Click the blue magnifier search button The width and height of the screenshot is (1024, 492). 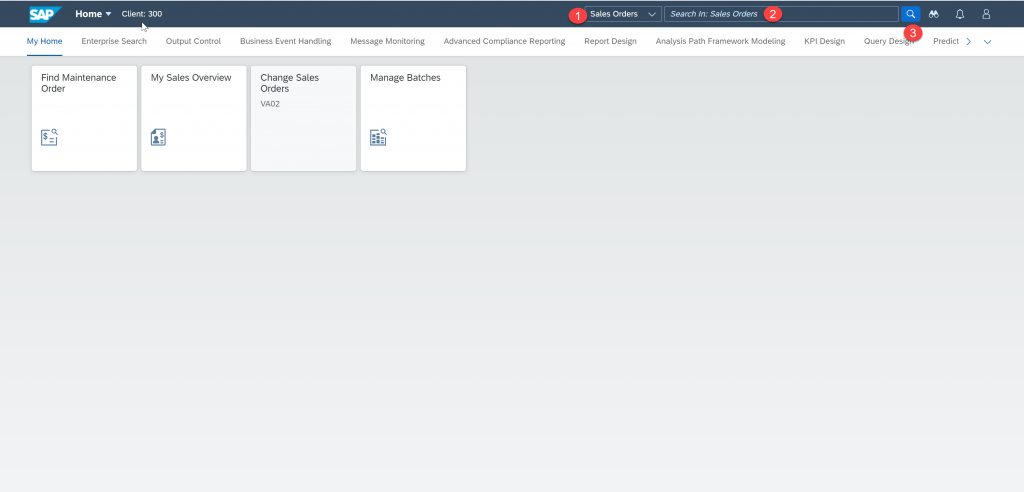point(910,14)
